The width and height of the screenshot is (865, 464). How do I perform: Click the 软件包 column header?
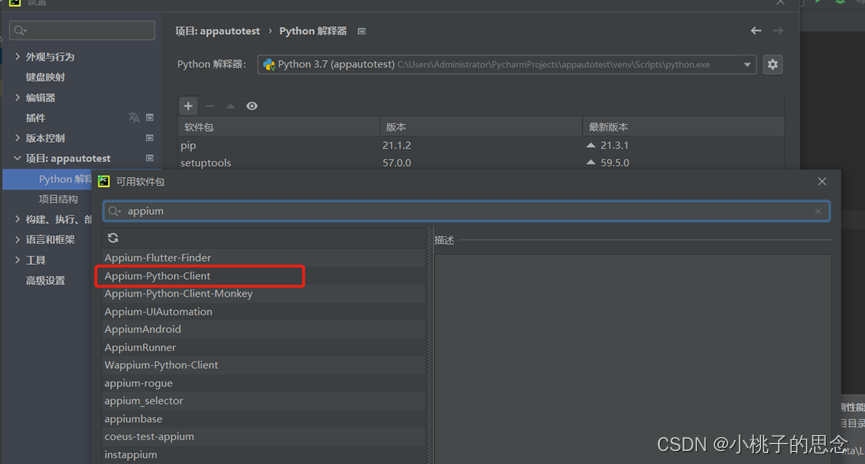[x=279, y=127]
